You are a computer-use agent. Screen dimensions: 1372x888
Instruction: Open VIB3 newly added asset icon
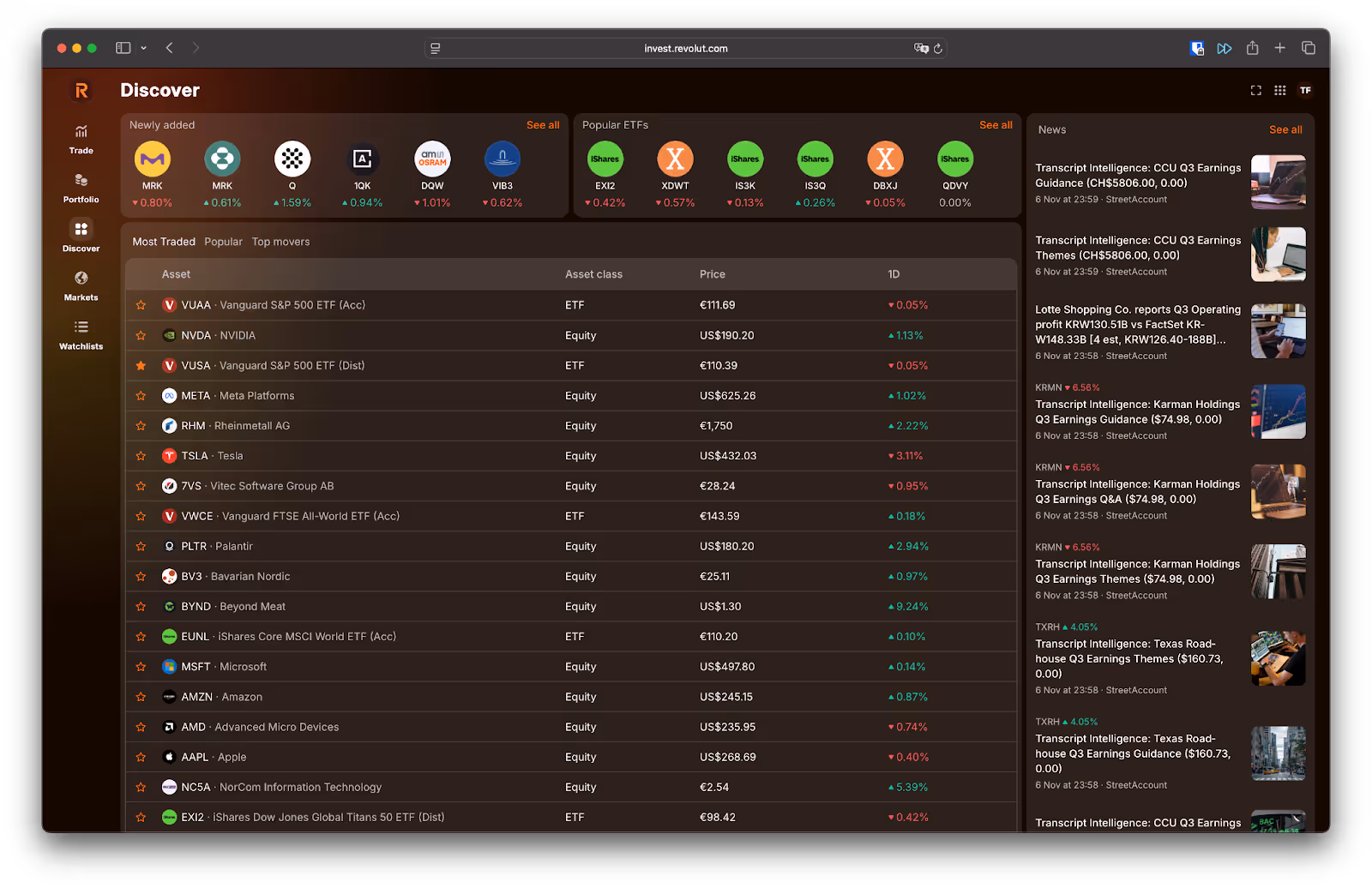point(502,159)
